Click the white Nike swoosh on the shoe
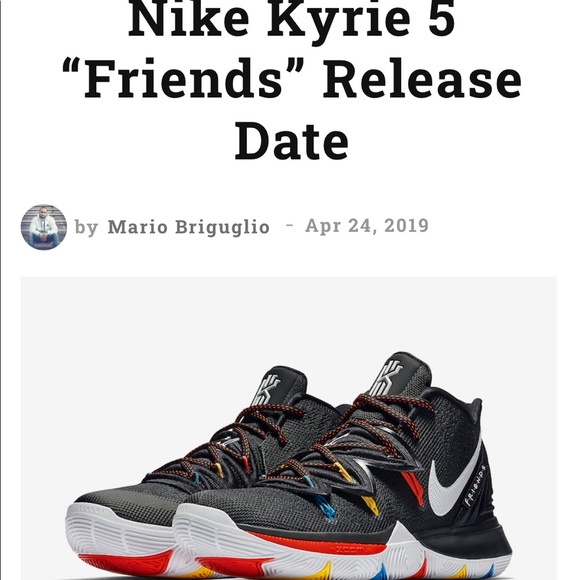This screenshot has width=580, height=580. (x=454, y=481)
